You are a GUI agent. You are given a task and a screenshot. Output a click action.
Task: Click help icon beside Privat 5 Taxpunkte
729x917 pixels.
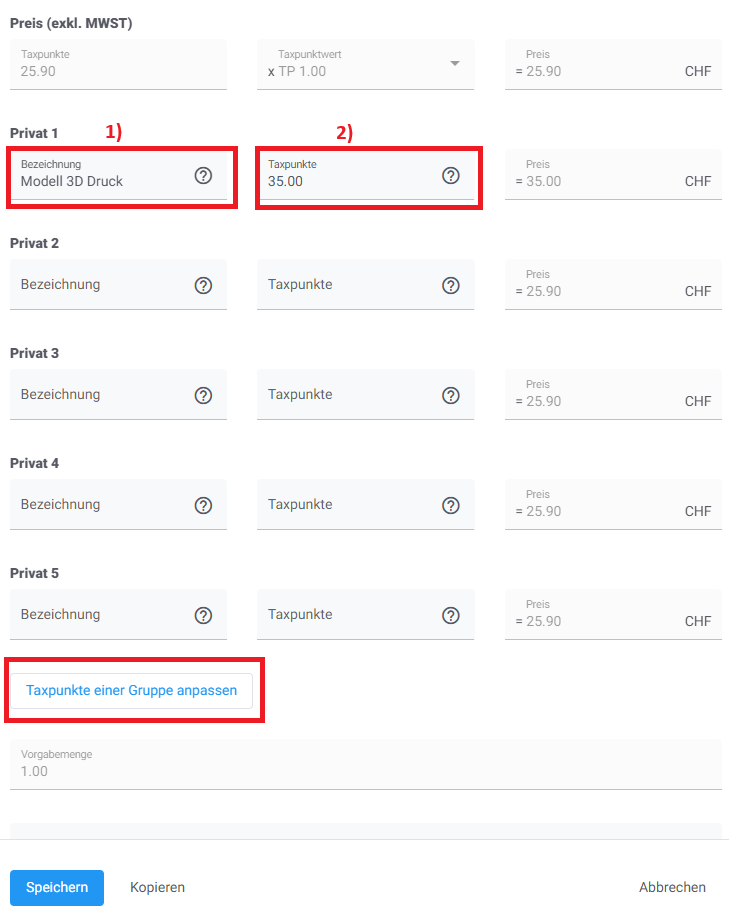451,615
